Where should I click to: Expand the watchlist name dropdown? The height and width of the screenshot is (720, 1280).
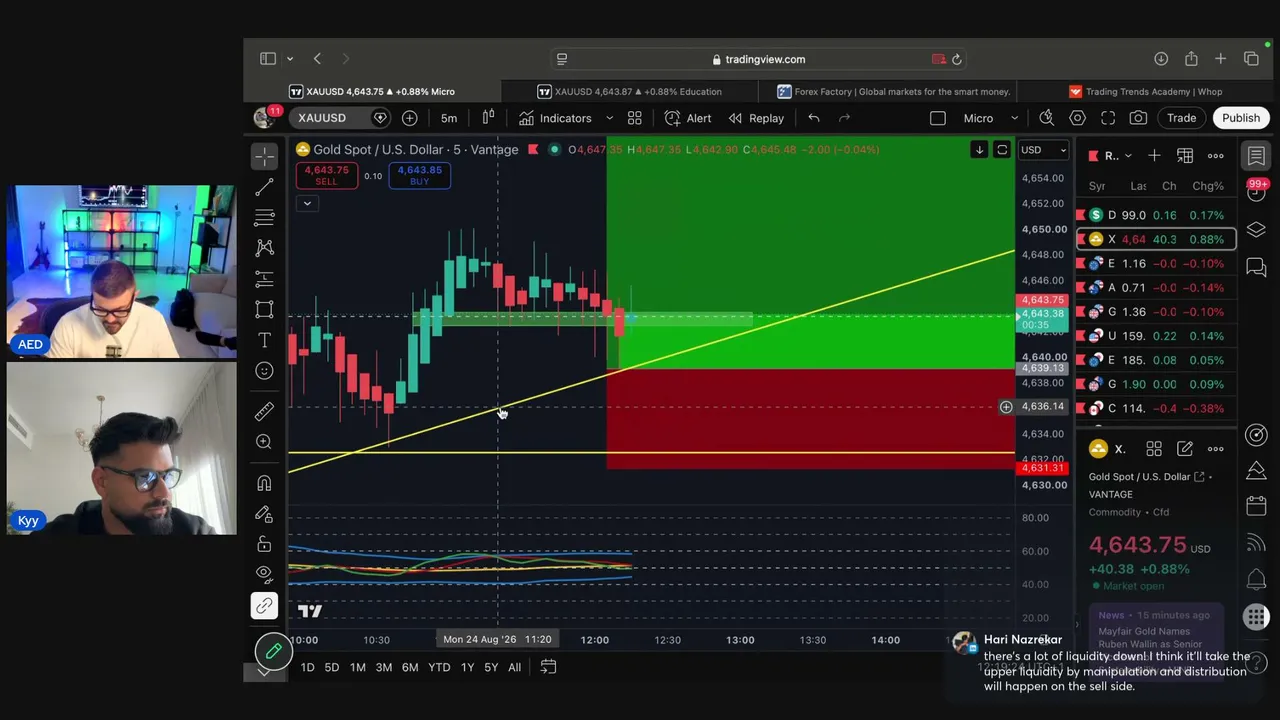[x=1117, y=156]
